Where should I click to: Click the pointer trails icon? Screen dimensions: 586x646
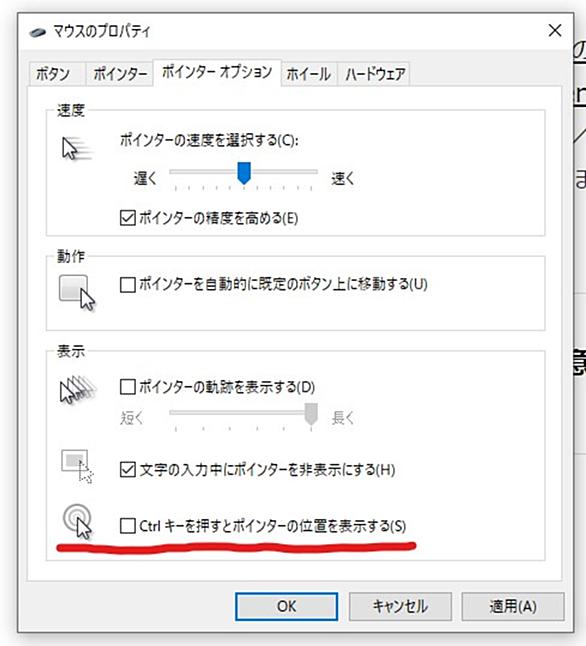pos(77,389)
